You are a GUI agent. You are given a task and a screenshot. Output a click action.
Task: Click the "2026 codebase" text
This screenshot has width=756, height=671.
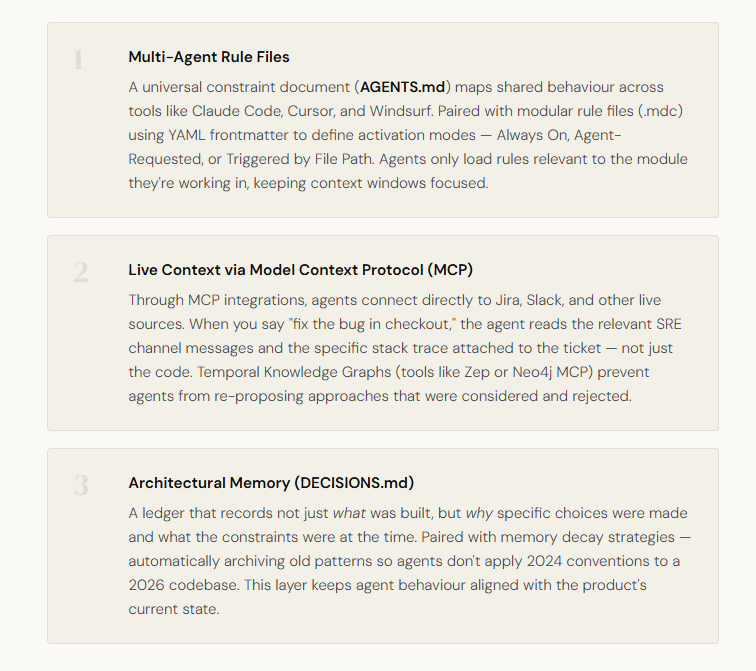[x=177, y=585]
